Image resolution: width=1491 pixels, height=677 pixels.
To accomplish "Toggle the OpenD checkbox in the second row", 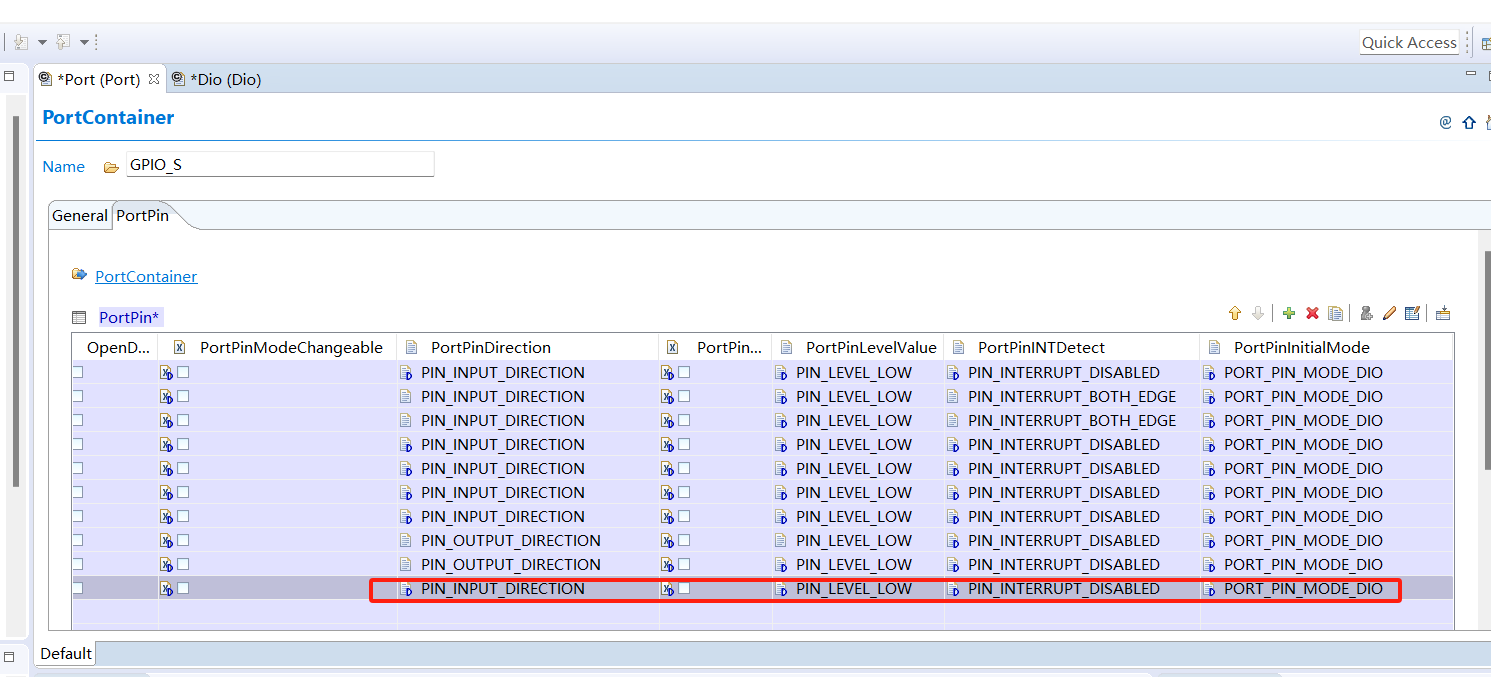I will 77,396.
